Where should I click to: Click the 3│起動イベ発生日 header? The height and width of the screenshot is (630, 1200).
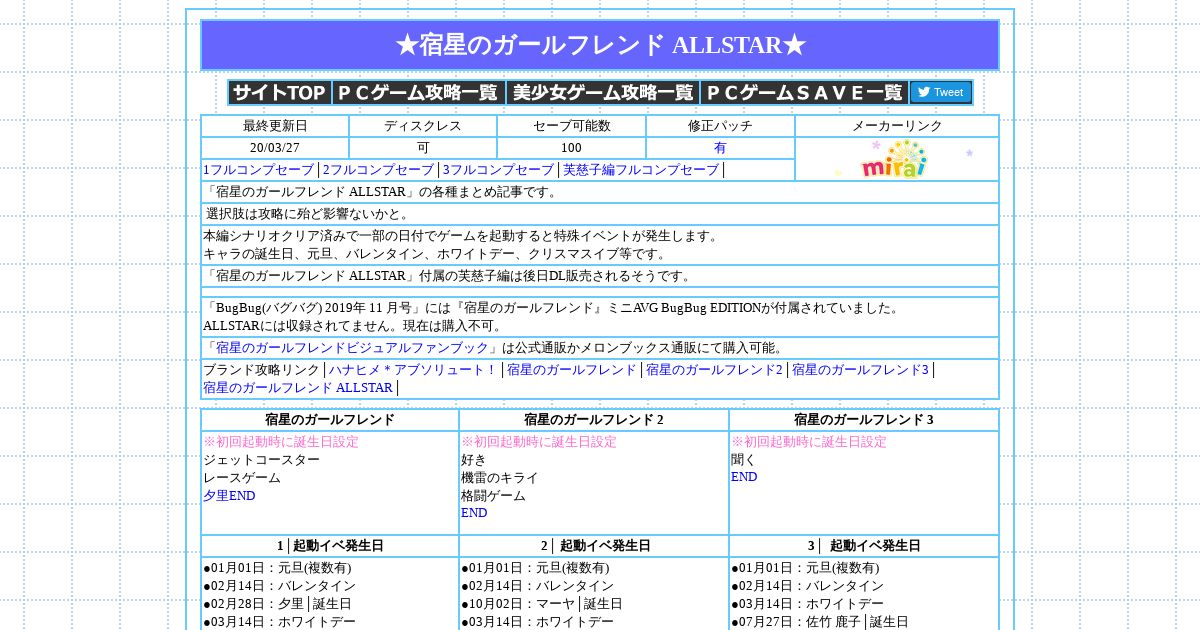point(864,546)
